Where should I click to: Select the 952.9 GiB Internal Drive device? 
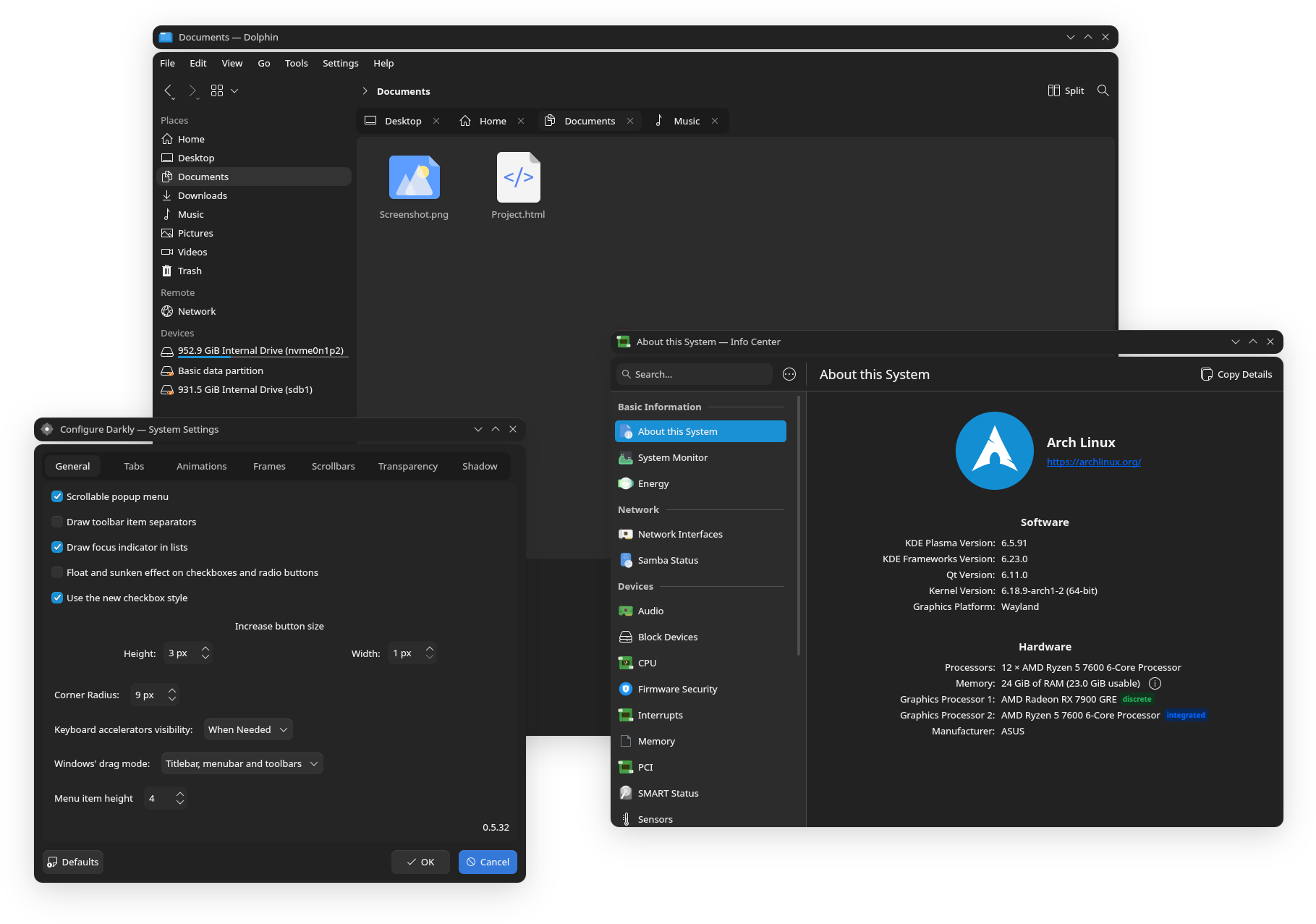pyautogui.click(x=254, y=351)
